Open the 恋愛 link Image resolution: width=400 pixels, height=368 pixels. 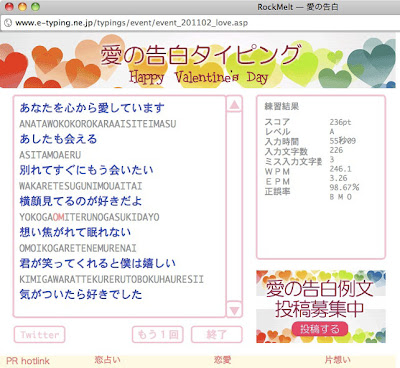pos(222,360)
